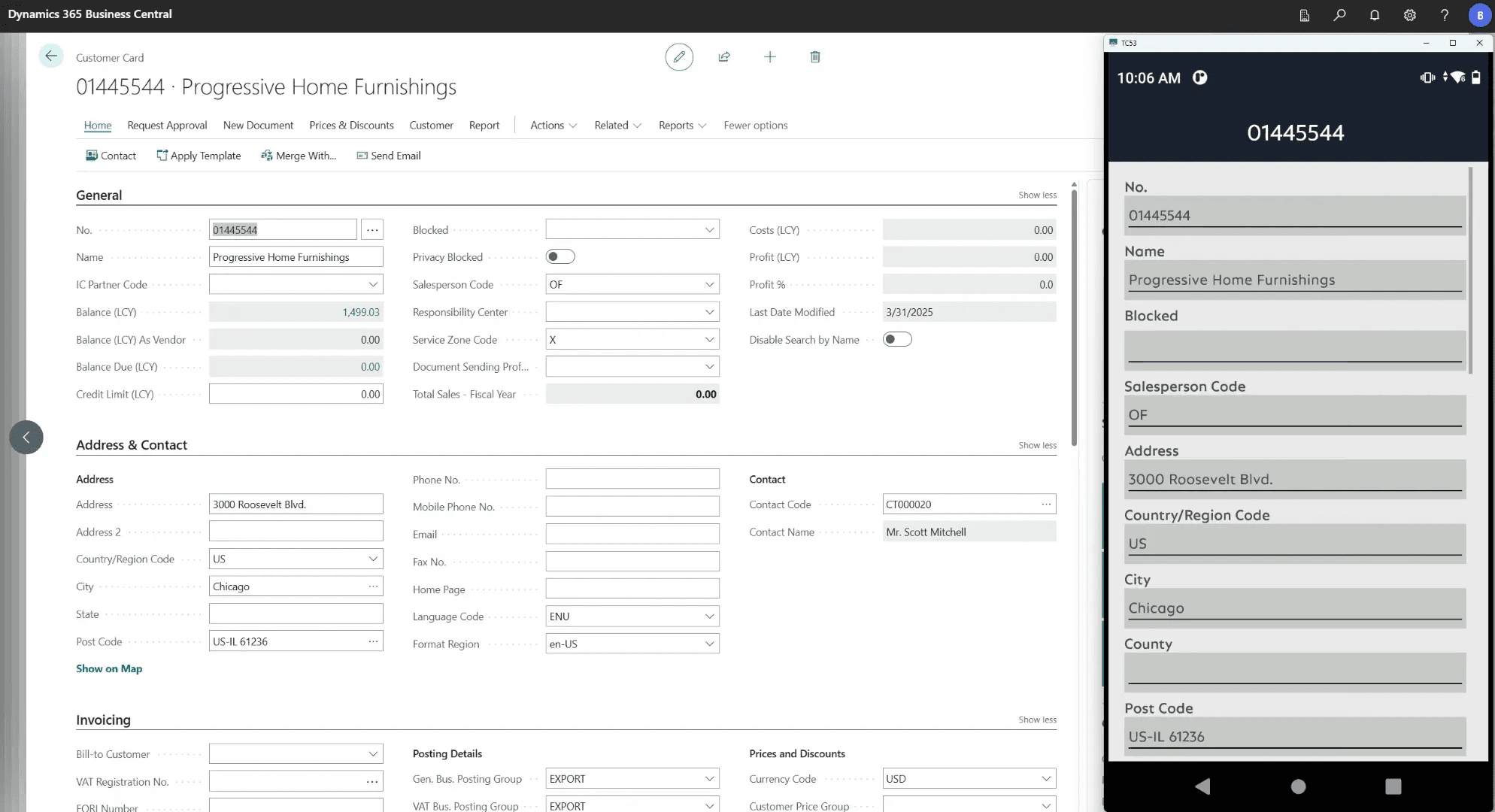
Task: Click Apply Template action
Action: pyautogui.click(x=199, y=156)
